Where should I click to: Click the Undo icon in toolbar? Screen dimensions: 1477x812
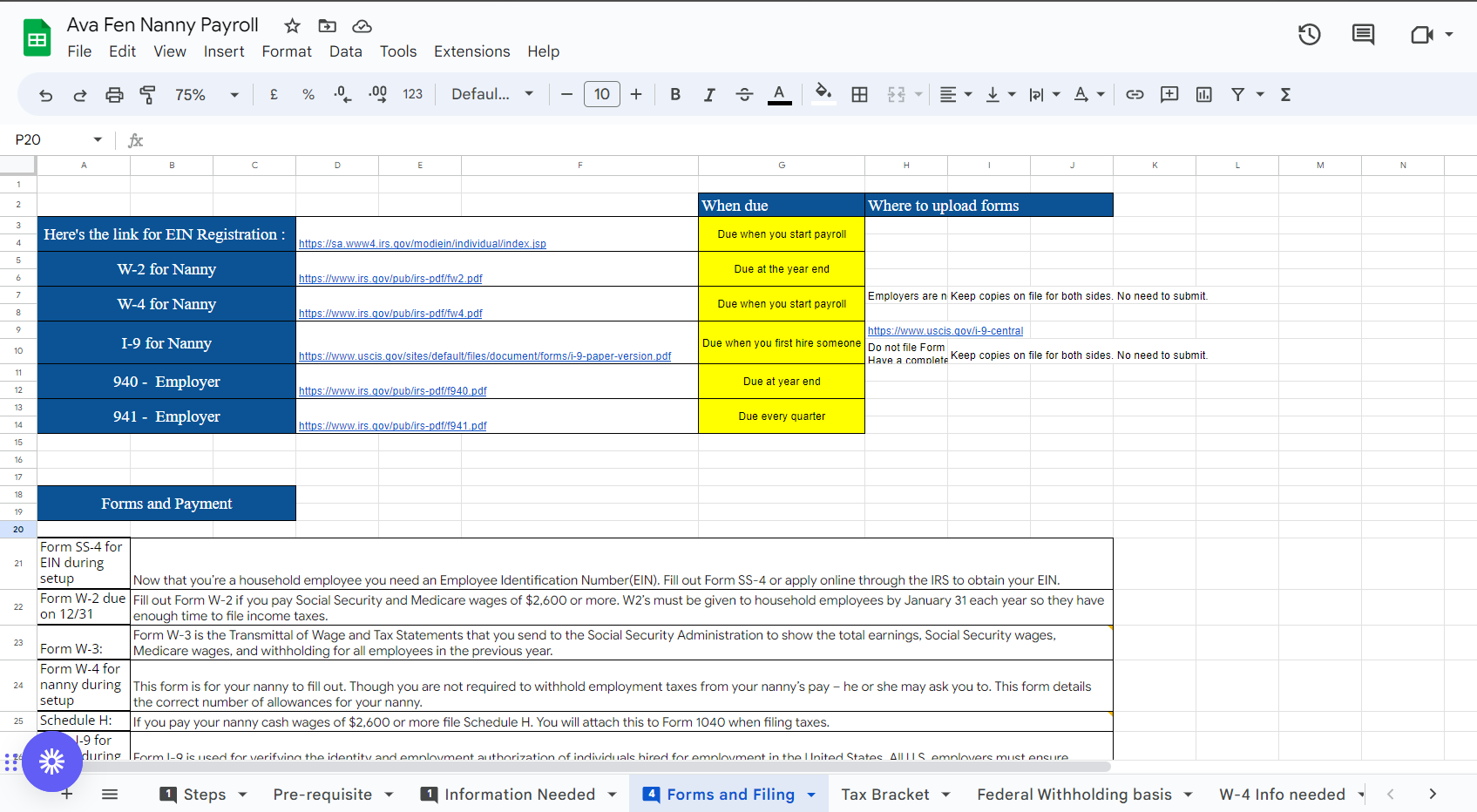tap(46, 95)
